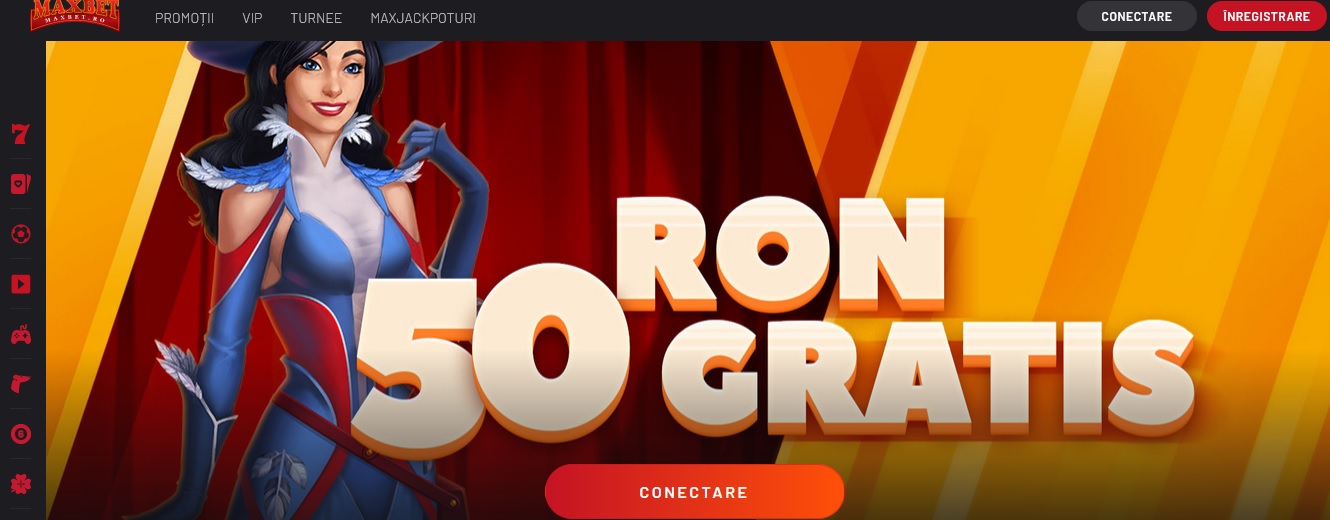Open the numbered ball lottery icon

20,434
